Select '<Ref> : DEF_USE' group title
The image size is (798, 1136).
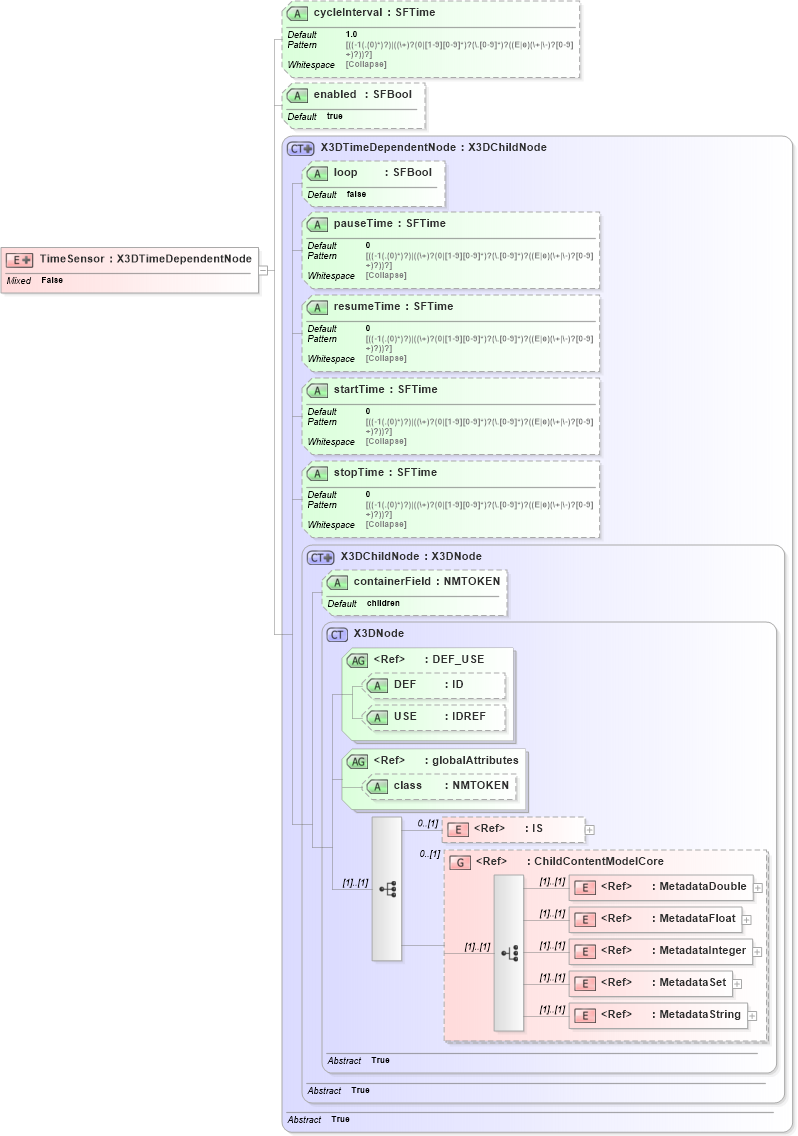[x=428, y=659]
